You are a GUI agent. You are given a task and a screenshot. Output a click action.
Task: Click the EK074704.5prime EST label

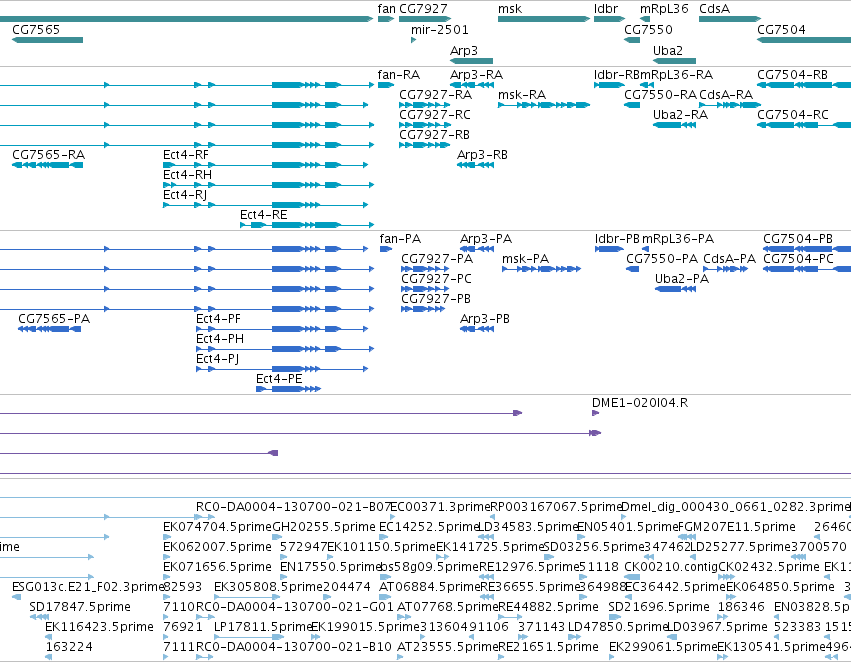(217, 527)
